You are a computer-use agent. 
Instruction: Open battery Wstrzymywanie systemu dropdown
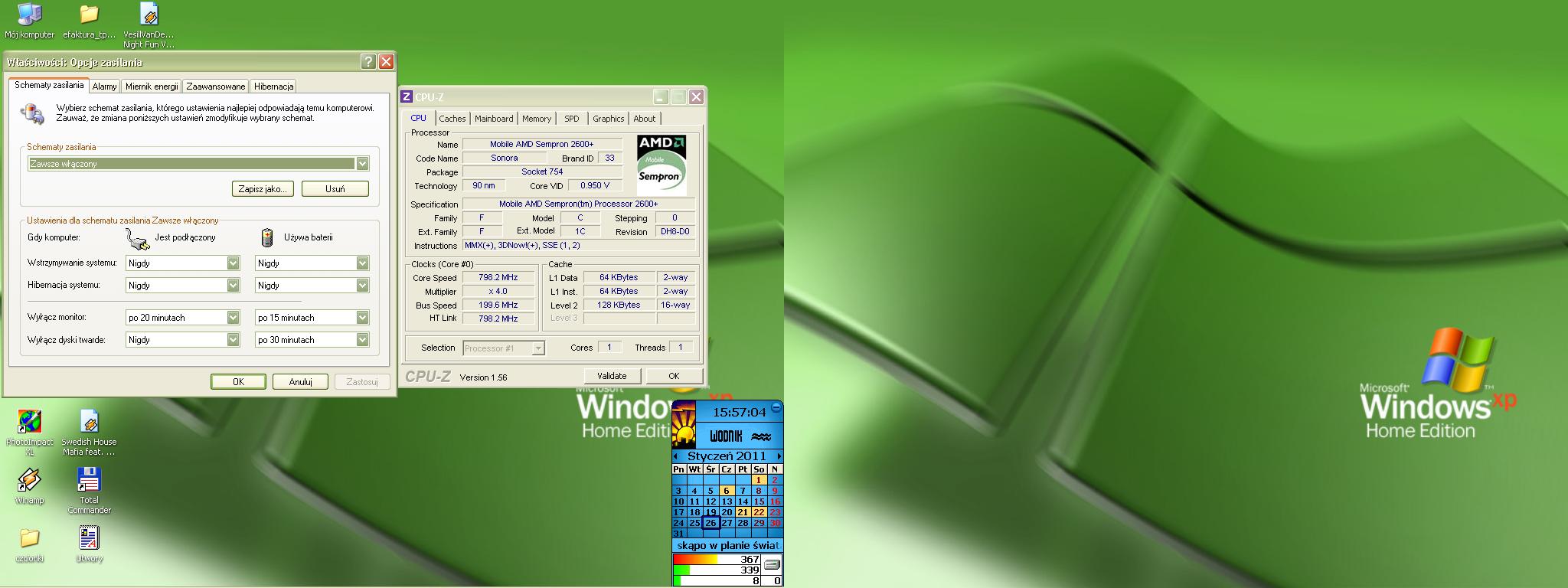(362, 263)
